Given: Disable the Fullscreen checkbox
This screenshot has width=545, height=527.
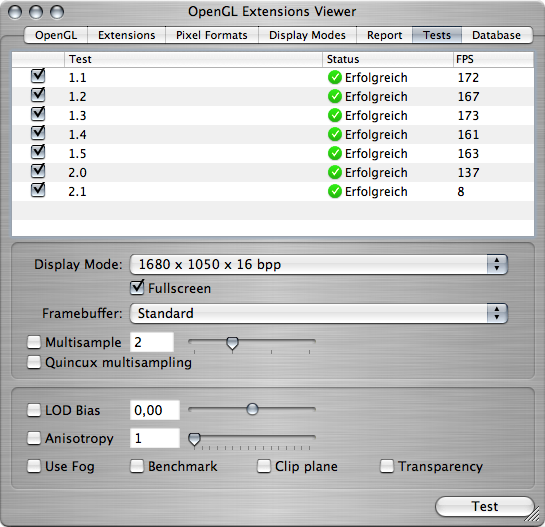Looking at the screenshot, I should (137, 287).
